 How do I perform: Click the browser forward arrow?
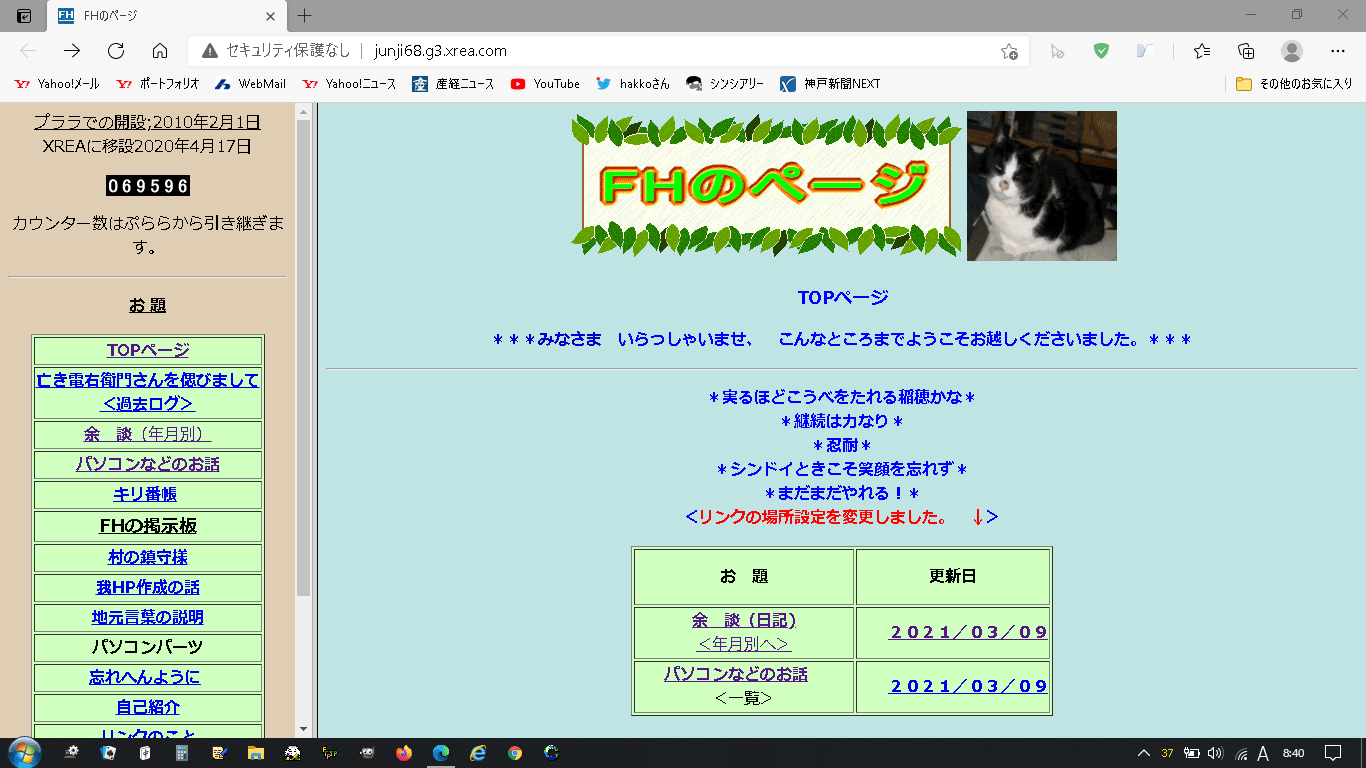[72, 51]
